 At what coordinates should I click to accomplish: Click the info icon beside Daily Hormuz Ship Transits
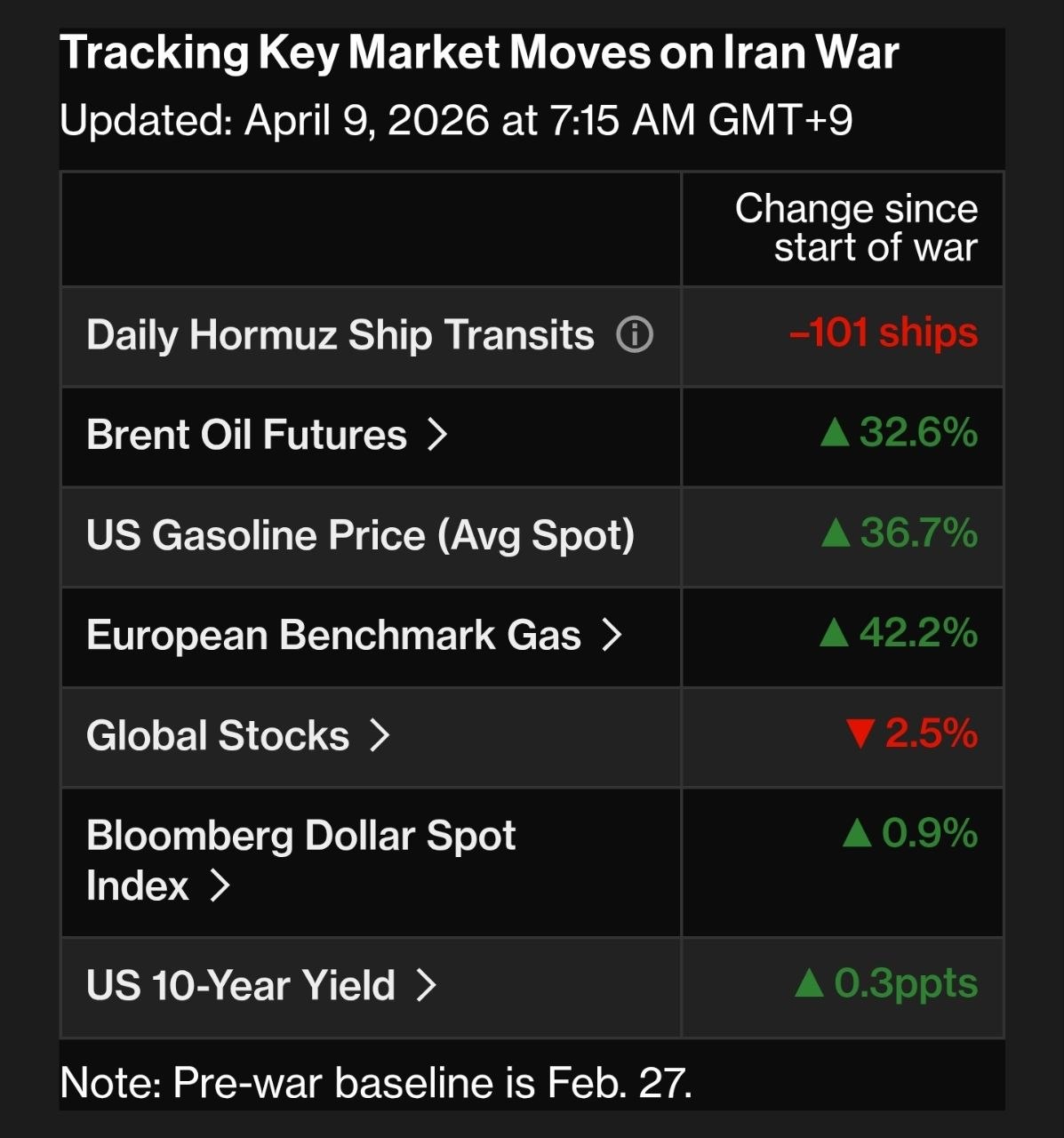[x=635, y=335]
